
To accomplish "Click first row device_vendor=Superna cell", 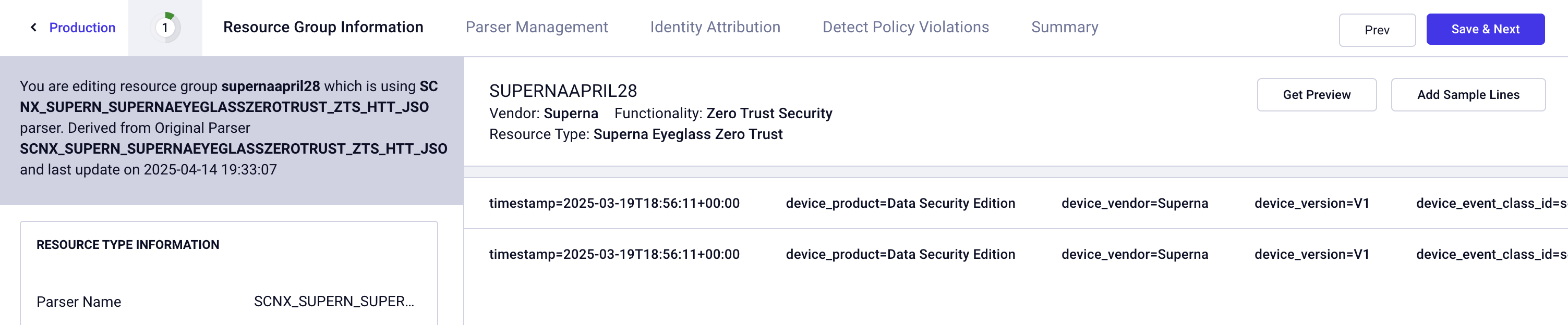I will click(1135, 204).
